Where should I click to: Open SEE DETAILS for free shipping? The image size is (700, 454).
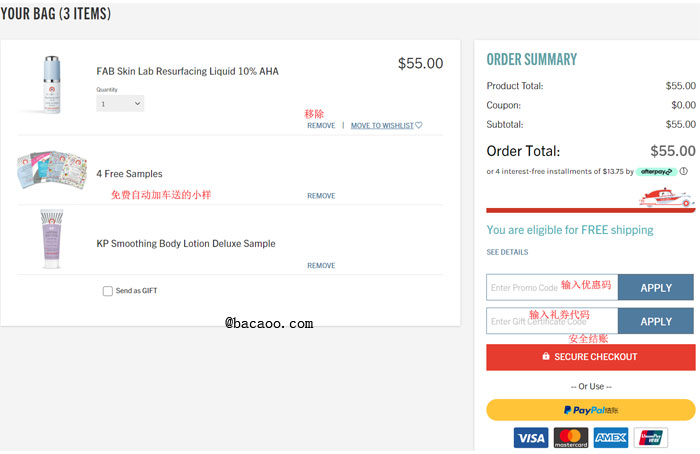coord(507,252)
